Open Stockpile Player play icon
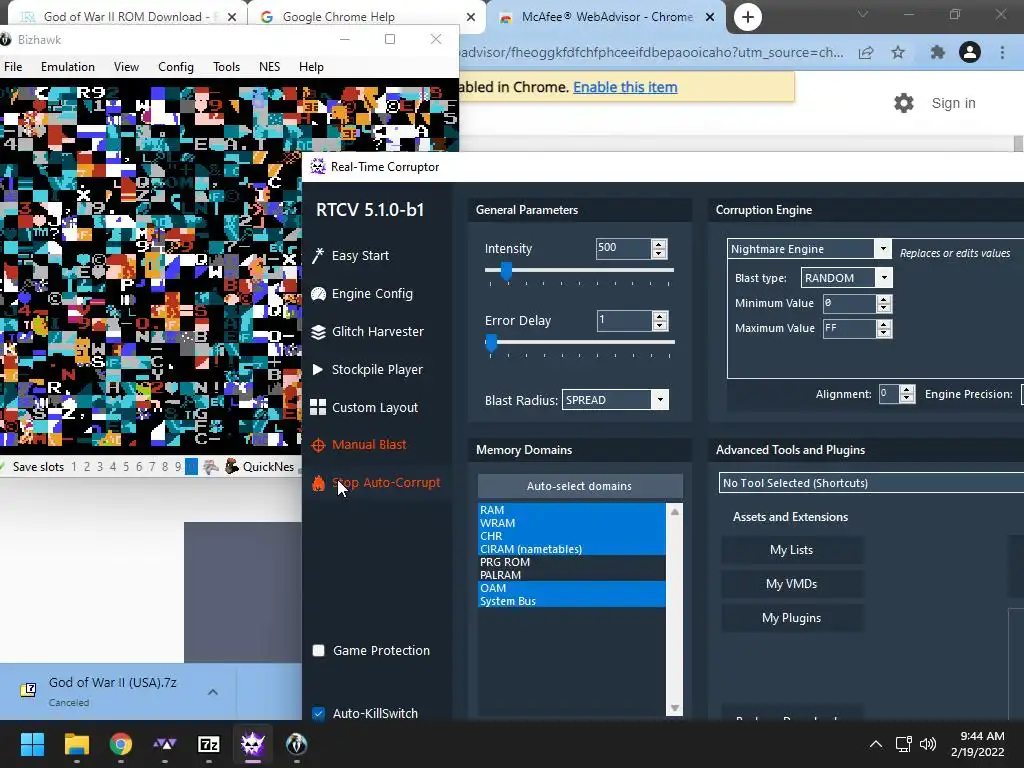This screenshot has width=1024, height=768. point(318,370)
